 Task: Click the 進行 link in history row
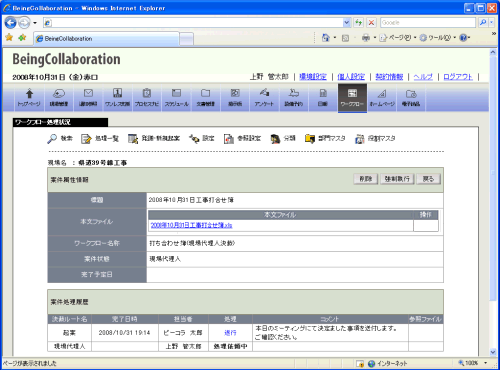click(230, 333)
